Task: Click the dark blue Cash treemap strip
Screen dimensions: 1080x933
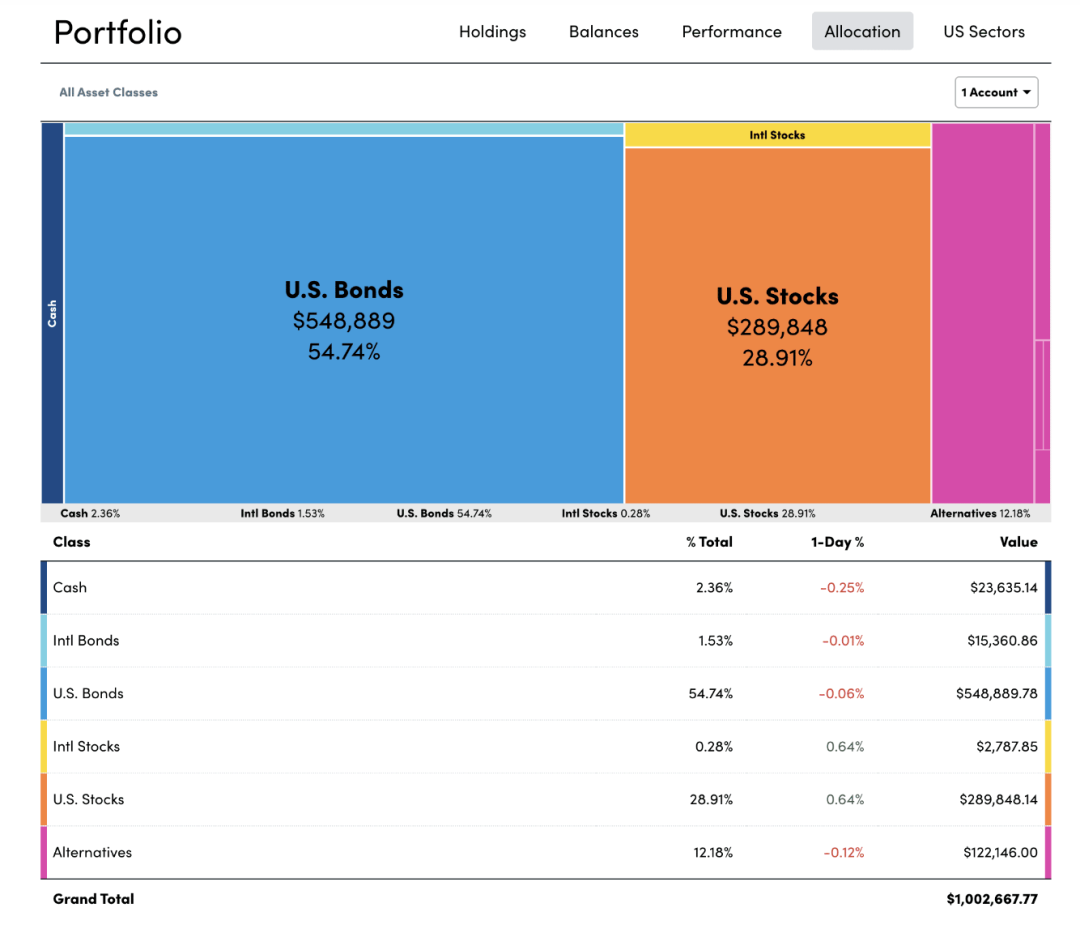Action: pyautogui.click(x=52, y=313)
